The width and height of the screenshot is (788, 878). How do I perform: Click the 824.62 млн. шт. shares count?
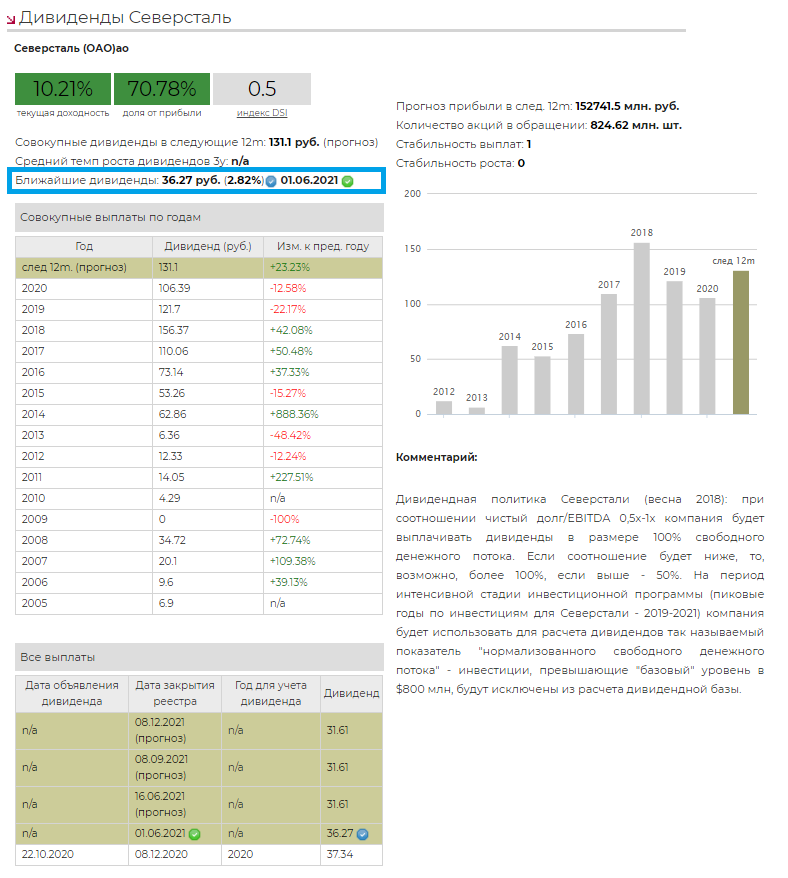(636, 125)
